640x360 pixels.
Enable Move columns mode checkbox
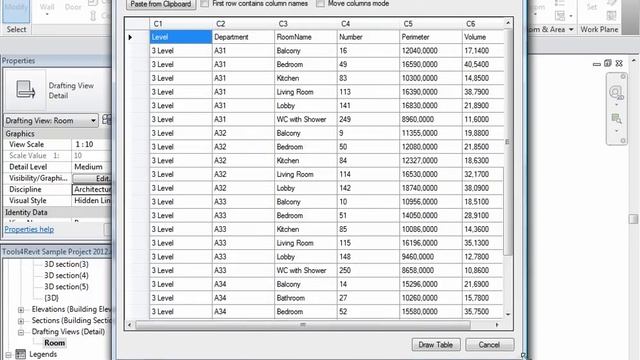[x=321, y=4]
